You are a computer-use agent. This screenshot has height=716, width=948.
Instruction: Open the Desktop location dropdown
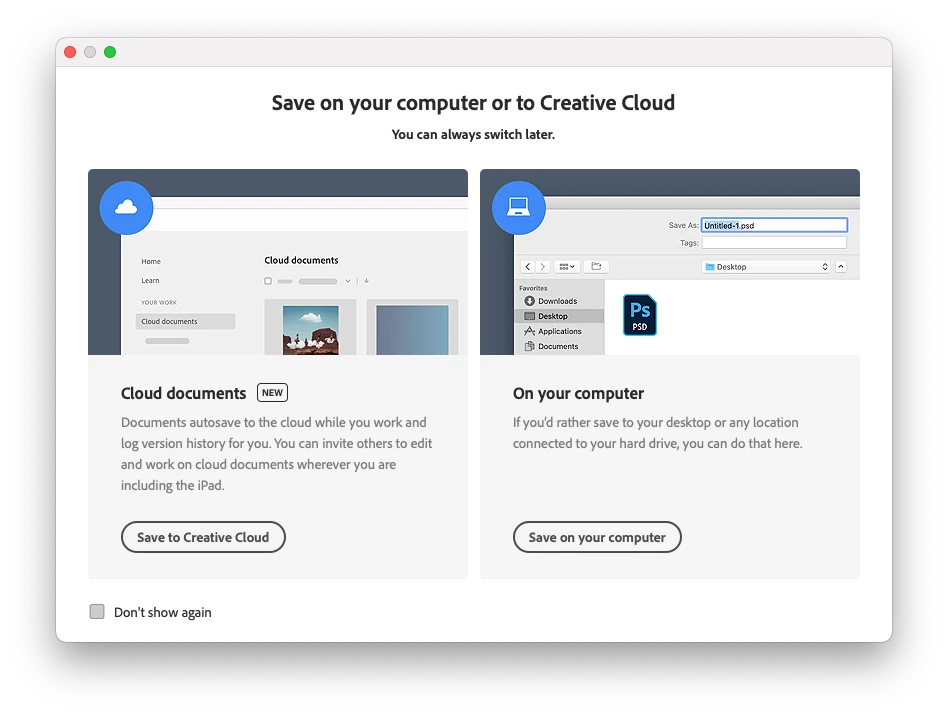coord(766,267)
